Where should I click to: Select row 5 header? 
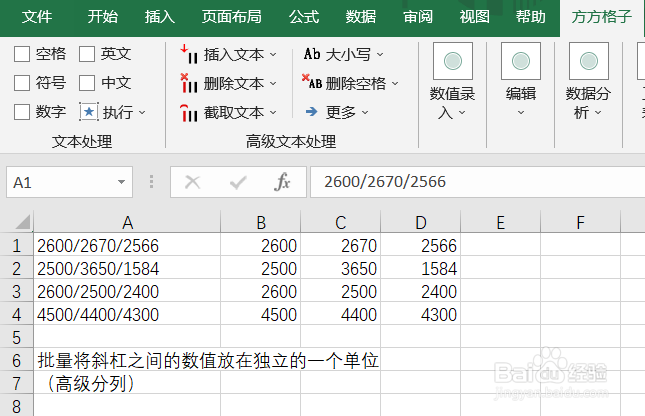(x=16, y=337)
